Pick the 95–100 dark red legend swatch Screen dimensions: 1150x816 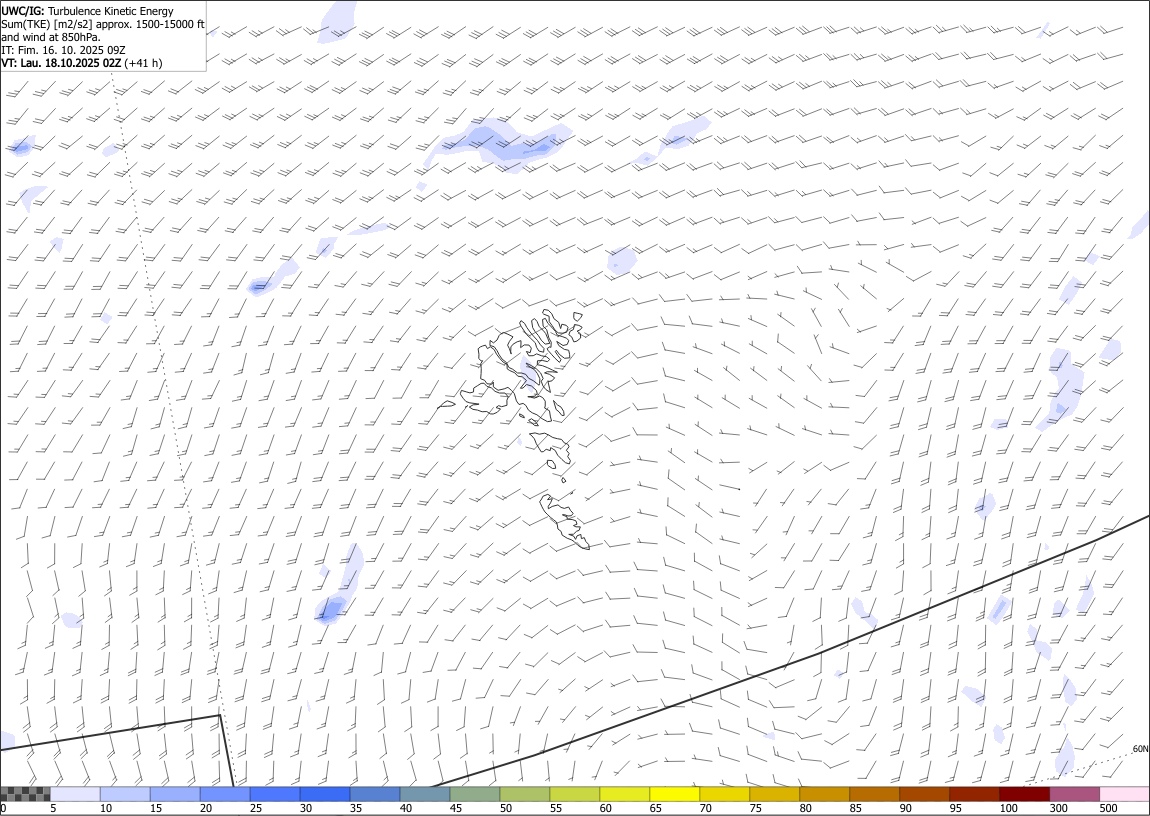974,794
